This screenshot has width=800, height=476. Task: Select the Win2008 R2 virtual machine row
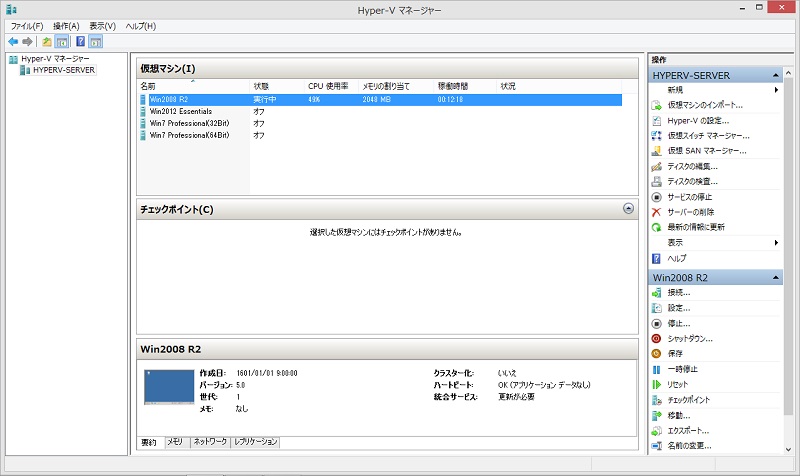pos(381,100)
